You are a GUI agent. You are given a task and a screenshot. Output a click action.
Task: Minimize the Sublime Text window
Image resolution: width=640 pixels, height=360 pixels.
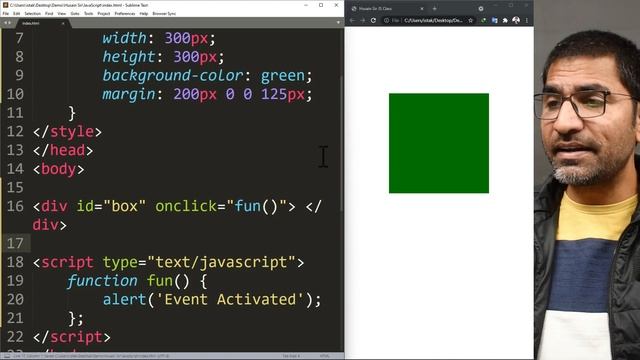pyautogui.click(x=306, y=5)
